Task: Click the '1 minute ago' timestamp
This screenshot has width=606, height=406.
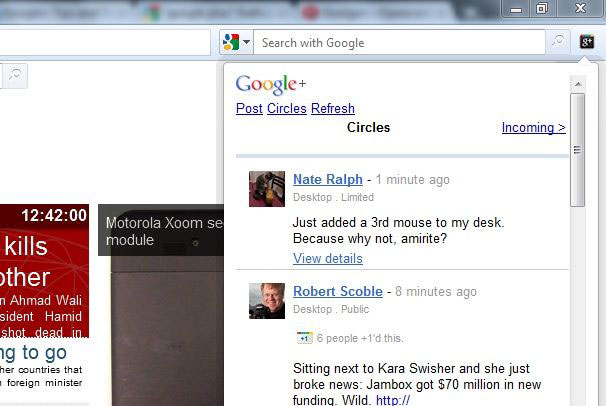Action: [x=412, y=180]
